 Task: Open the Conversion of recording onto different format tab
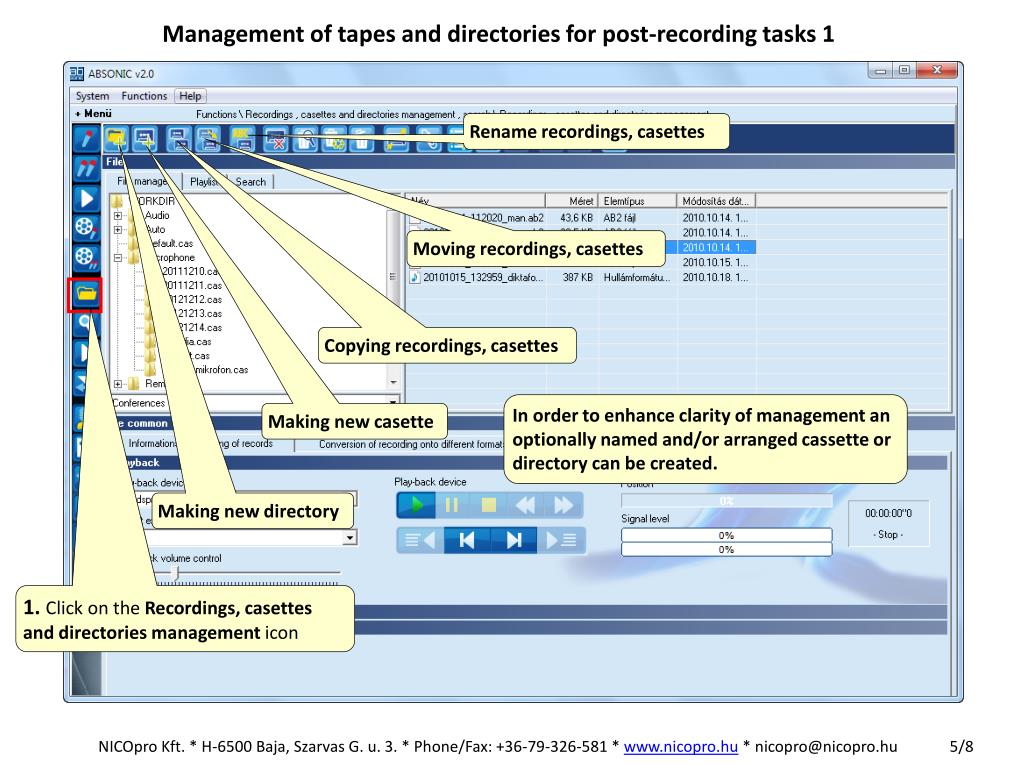411,444
